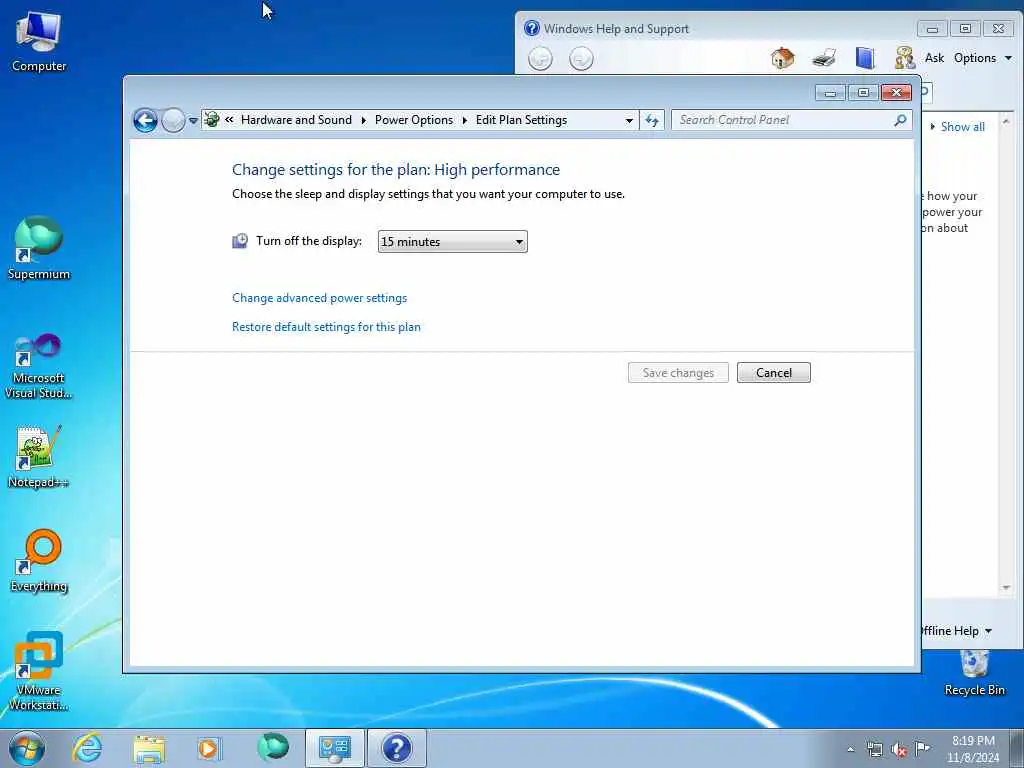Open Windows Explorer from taskbar
This screenshot has height=768, width=1024.
149,748
